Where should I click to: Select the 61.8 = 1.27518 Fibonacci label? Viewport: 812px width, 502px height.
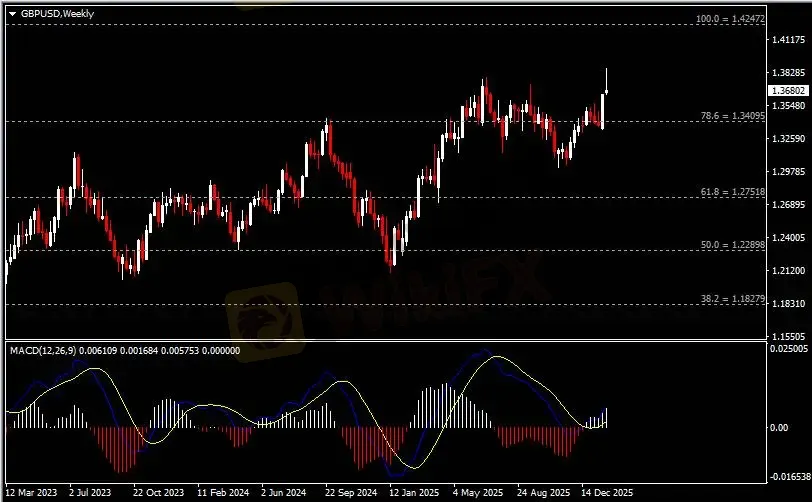733,192
